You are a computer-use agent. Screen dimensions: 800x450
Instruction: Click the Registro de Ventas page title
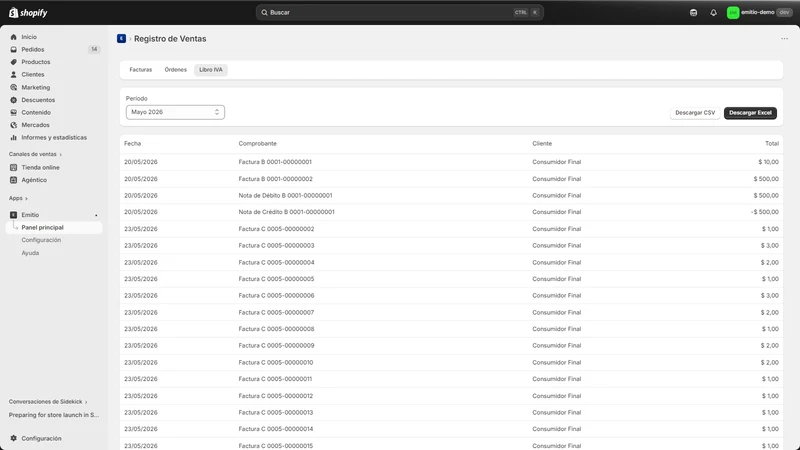(170, 39)
